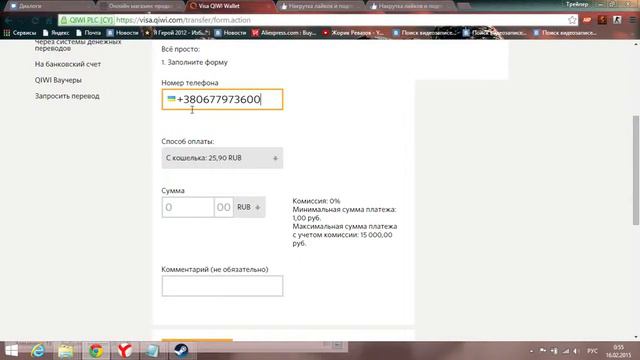Click the scrollbar down arrow
Image resolution: width=640 pixels, height=360 pixels.
click(636, 337)
